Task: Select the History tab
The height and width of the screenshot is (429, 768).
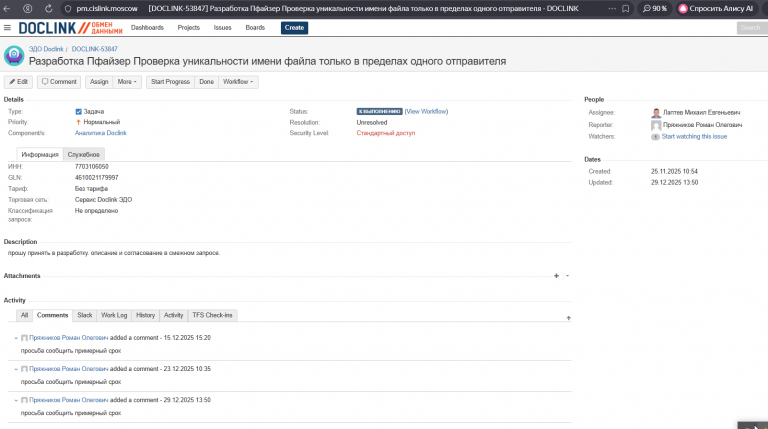Action: pyautogui.click(x=145, y=315)
